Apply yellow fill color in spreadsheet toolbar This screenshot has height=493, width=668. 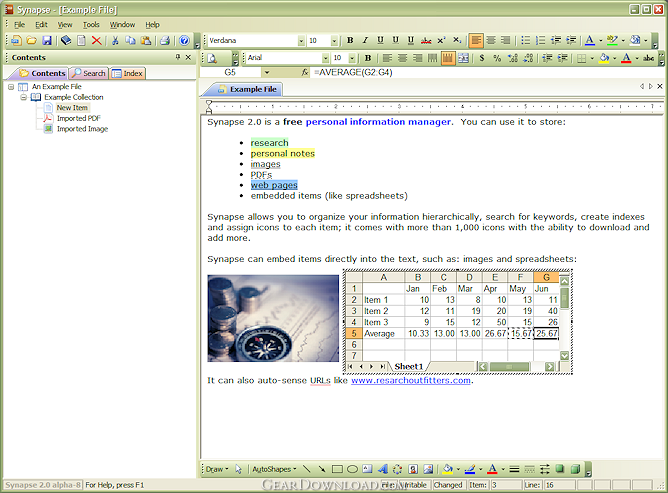click(x=604, y=58)
